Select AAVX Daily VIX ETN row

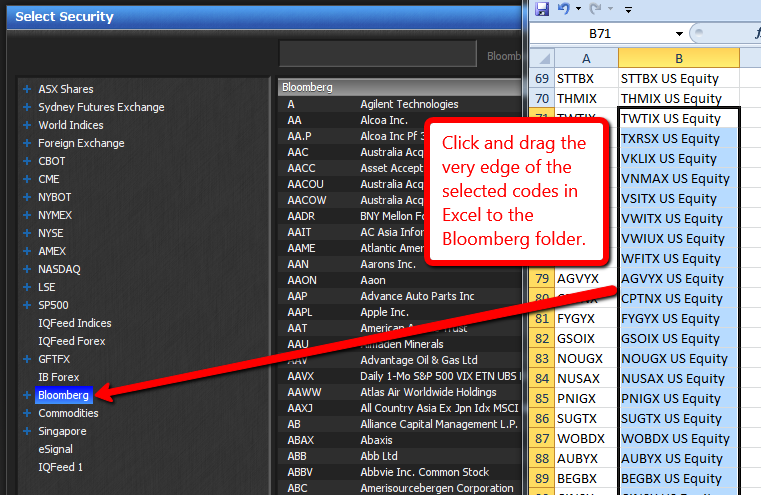399,377
